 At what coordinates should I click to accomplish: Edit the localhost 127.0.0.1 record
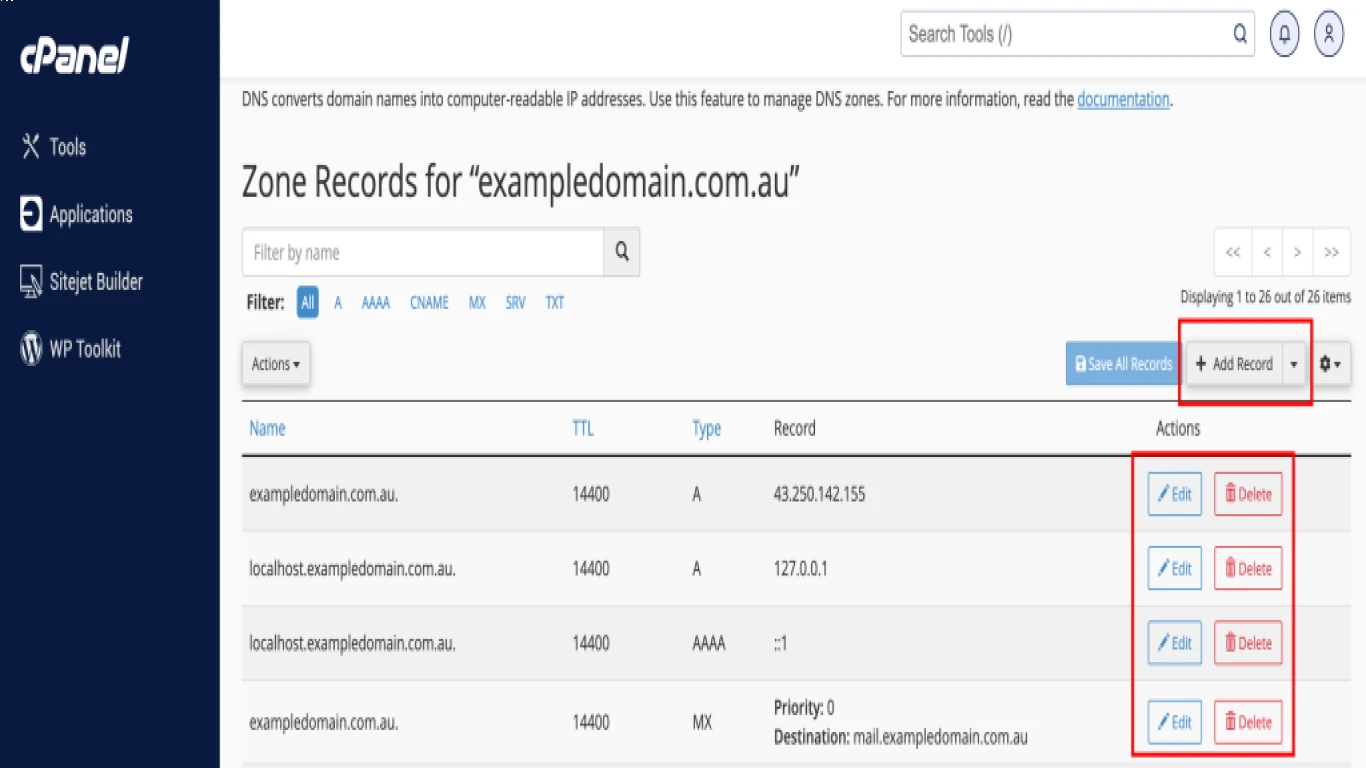click(x=1175, y=568)
